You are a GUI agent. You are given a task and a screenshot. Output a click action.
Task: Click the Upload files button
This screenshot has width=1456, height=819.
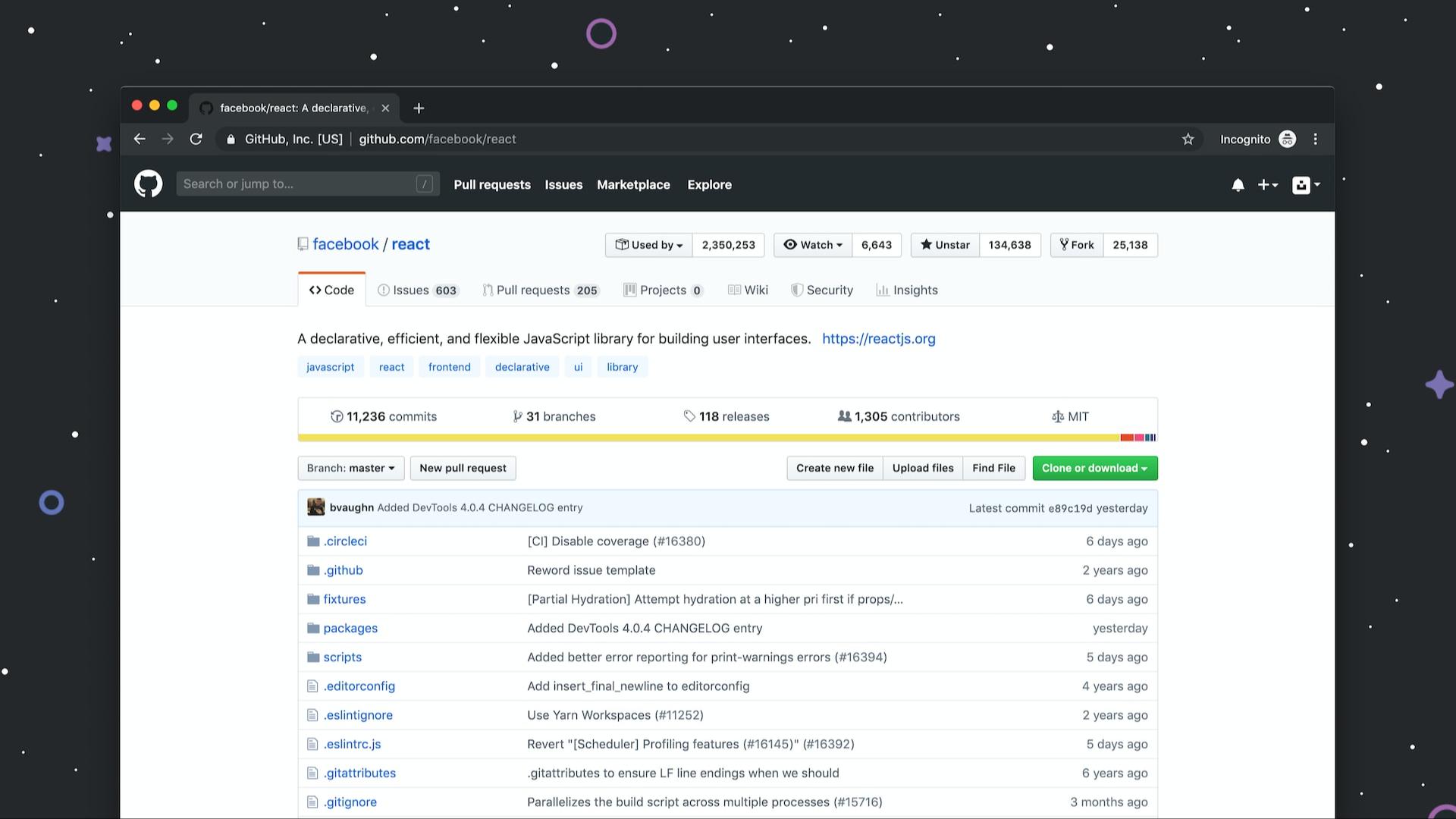[x=922, y=468]
